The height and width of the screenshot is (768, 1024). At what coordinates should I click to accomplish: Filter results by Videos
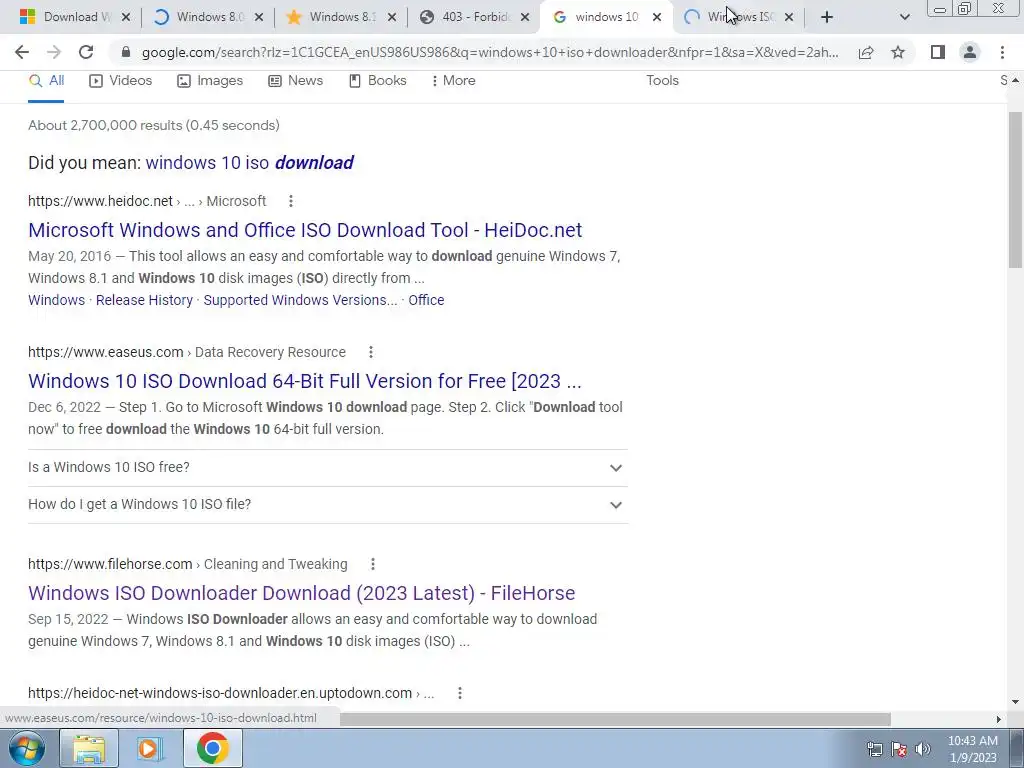pyautogui.click(x=121, y=80)
